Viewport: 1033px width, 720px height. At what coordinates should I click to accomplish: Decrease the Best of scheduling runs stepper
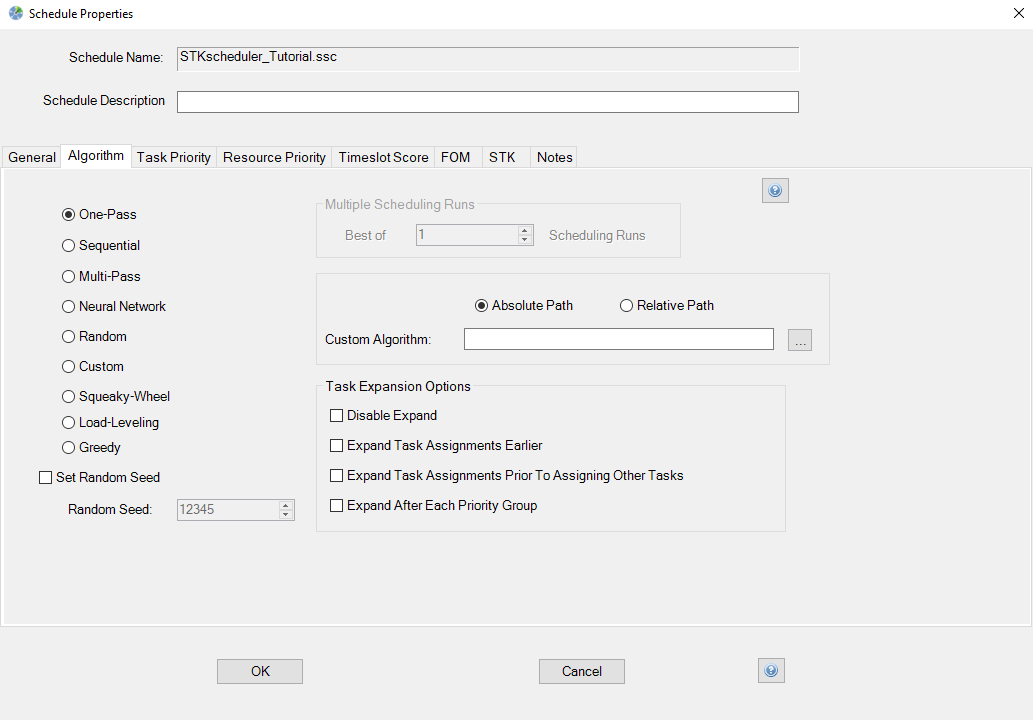pyautogui.click(x=524, y=240)
